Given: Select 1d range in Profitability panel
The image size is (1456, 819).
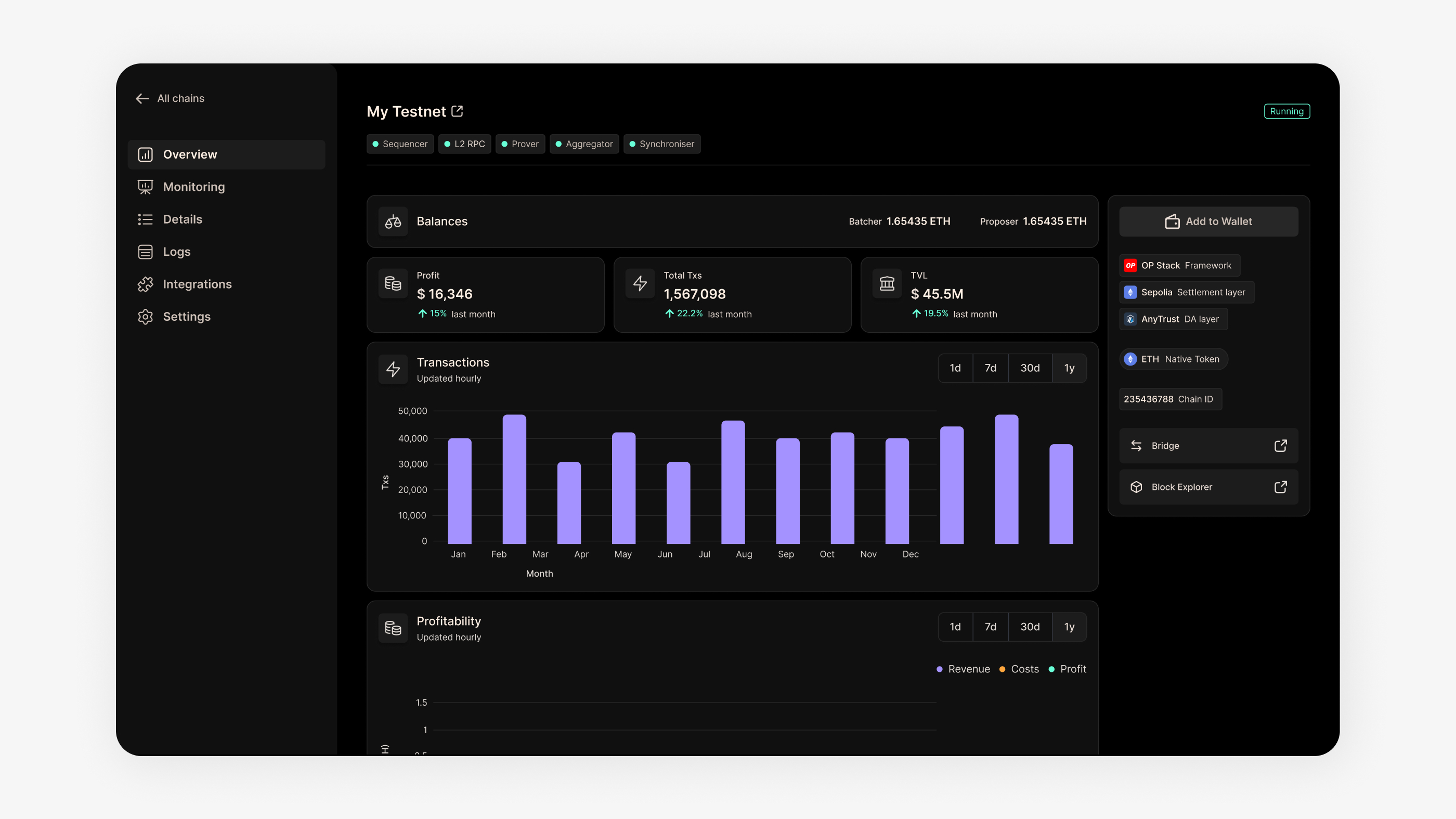Looking at the screenshot, I should pos(955,627).
